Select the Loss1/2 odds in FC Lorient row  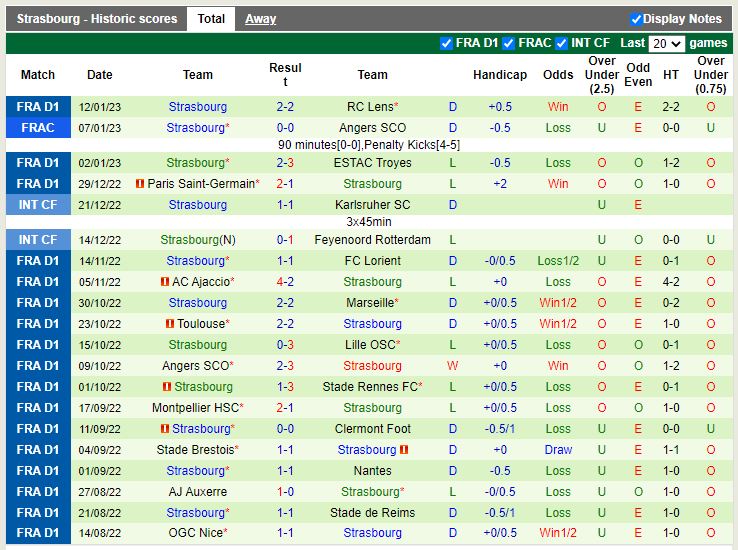click(558, 261)
